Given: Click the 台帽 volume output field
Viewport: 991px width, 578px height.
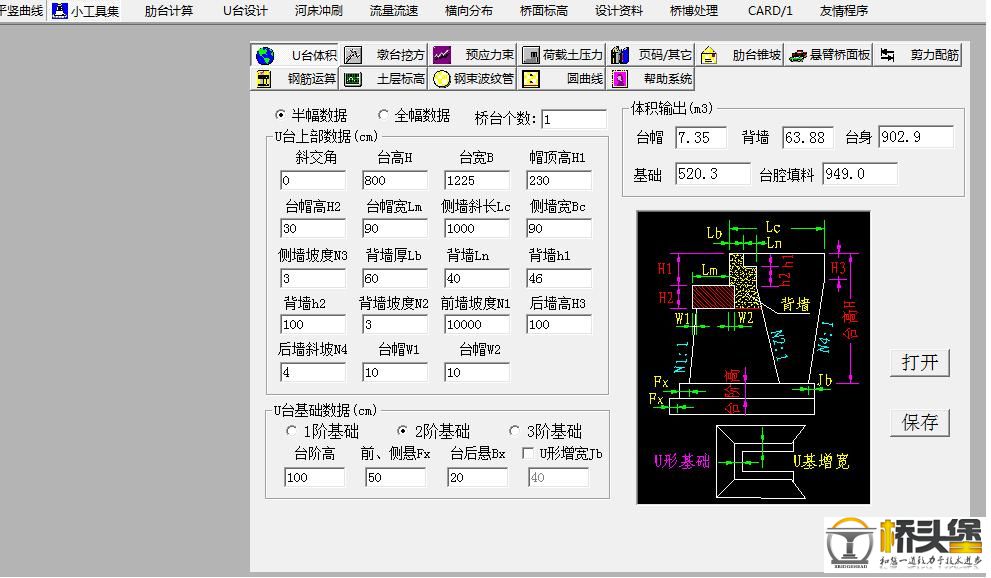Looking at the screenshot, I should point(700,137).
